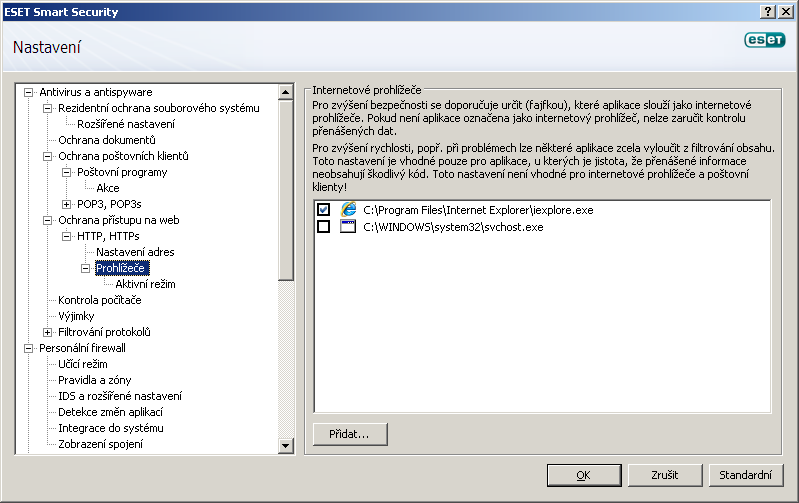Confirm settings with OK button
The height and width of the screenshot is (503, 799).
(x=584, y=475)
